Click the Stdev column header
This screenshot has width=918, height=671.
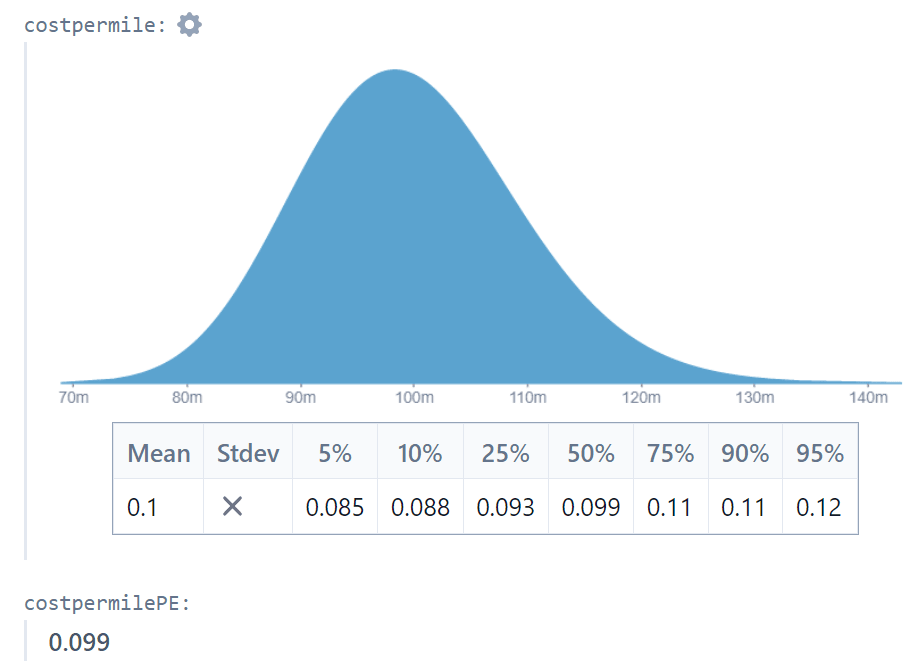click(x=248, y=453)
